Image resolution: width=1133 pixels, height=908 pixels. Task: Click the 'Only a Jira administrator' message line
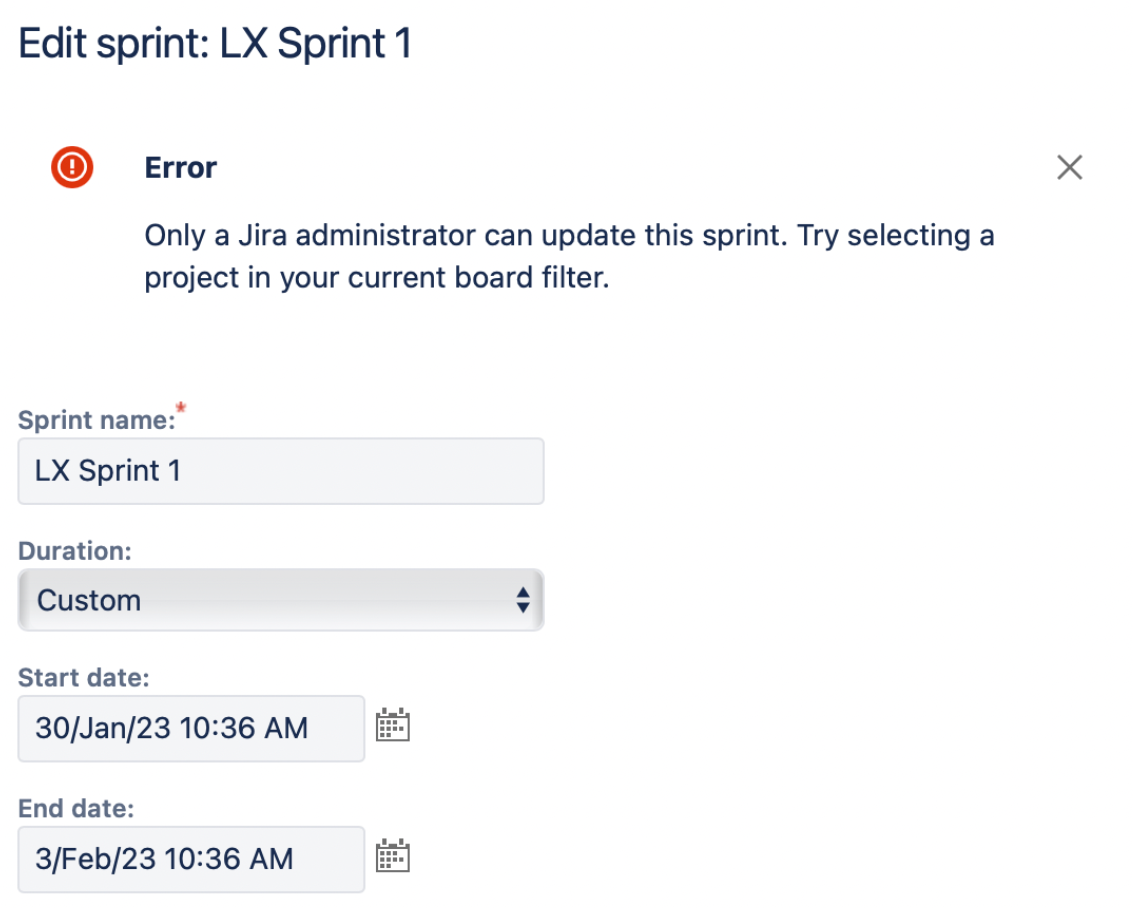[x=569, y=235]
